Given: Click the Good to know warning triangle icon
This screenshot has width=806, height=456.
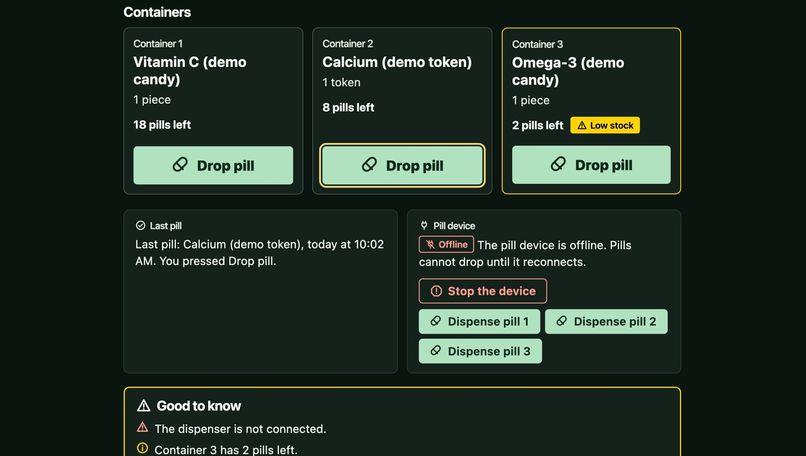Looking at the screenshot, I should tap(143, 406).
